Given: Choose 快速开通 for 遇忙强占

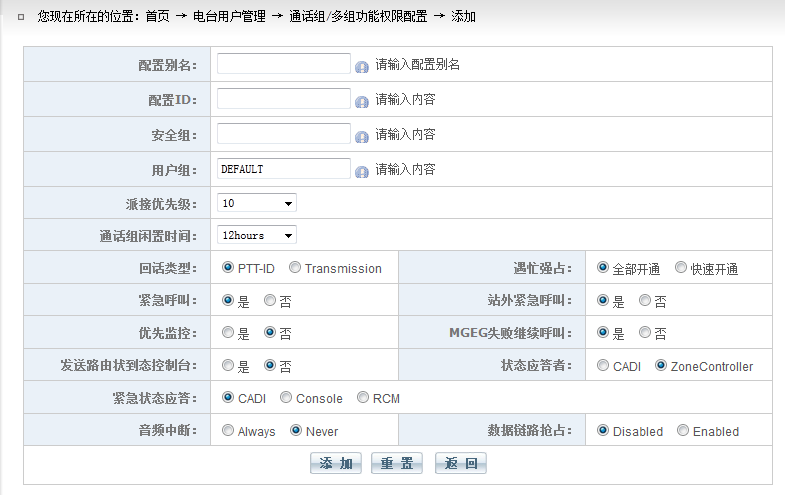Looking at the screenshot, I should click(x=681, y=268).
